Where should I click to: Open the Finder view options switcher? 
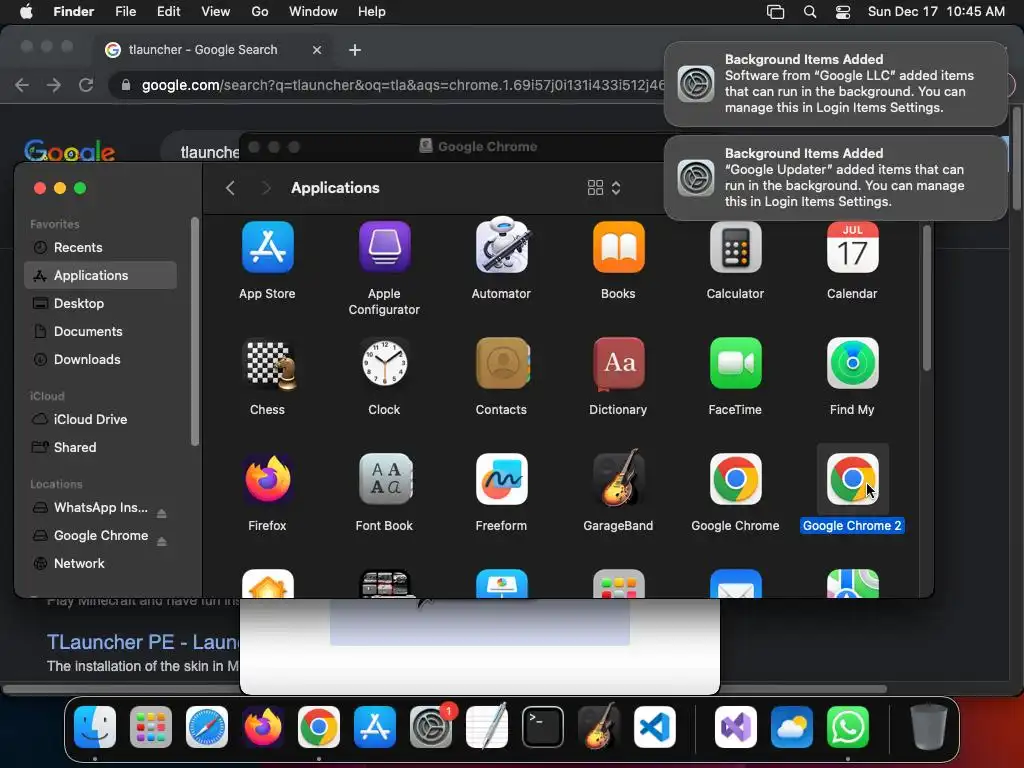click(603, 188)
